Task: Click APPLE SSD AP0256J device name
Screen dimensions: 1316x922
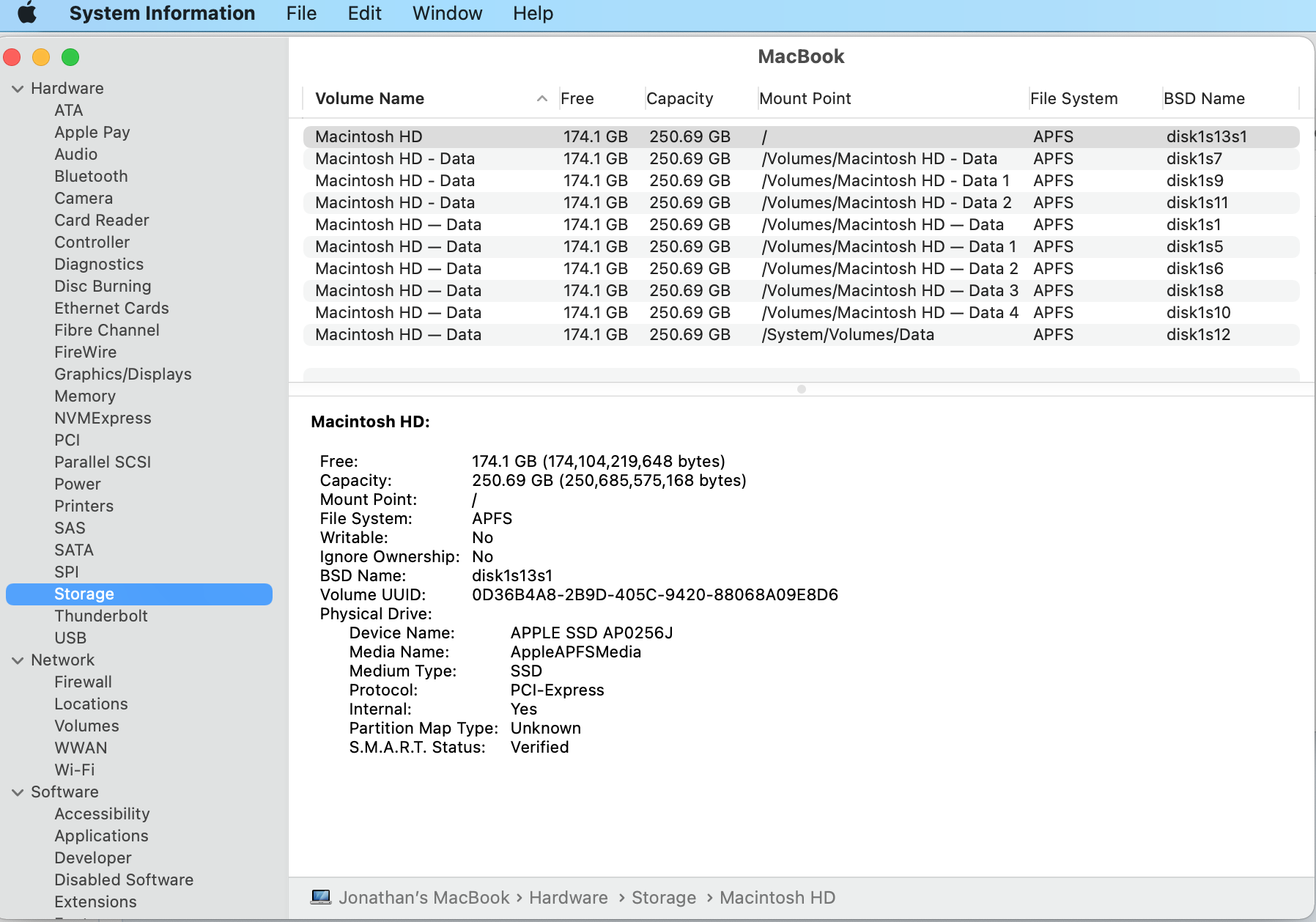Action: (x=591, y=633)
